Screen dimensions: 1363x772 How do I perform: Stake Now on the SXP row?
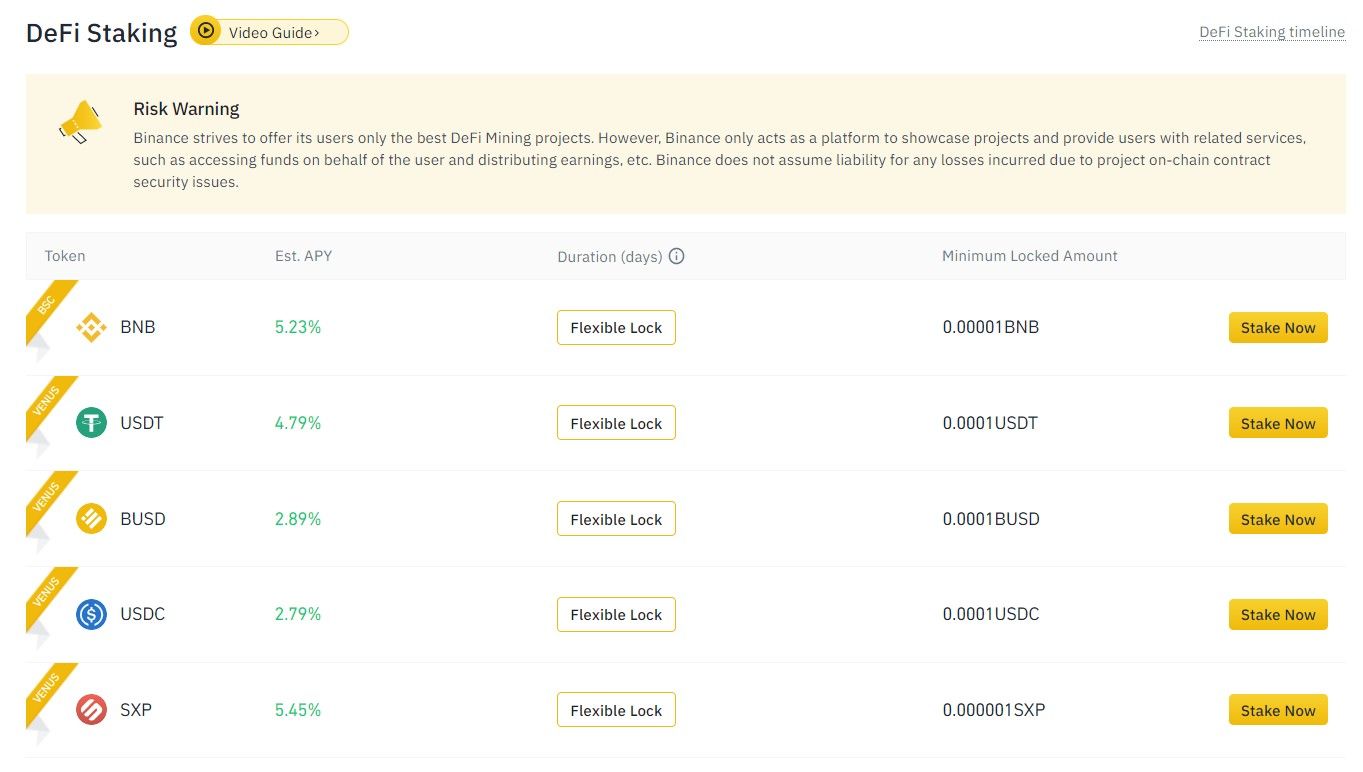pos(1278,710)
